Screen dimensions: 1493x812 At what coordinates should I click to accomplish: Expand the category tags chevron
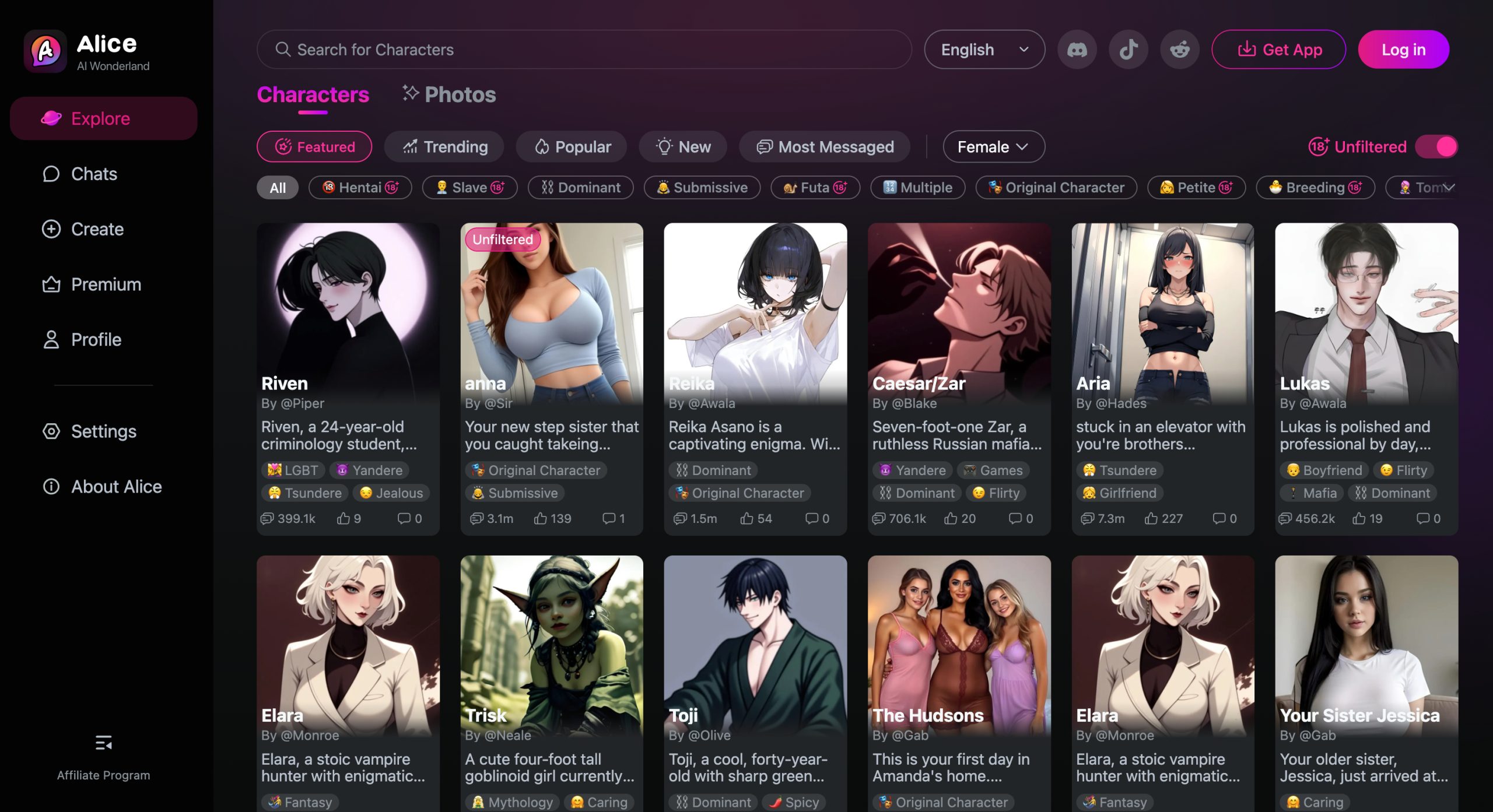(x=1449, y=187)
